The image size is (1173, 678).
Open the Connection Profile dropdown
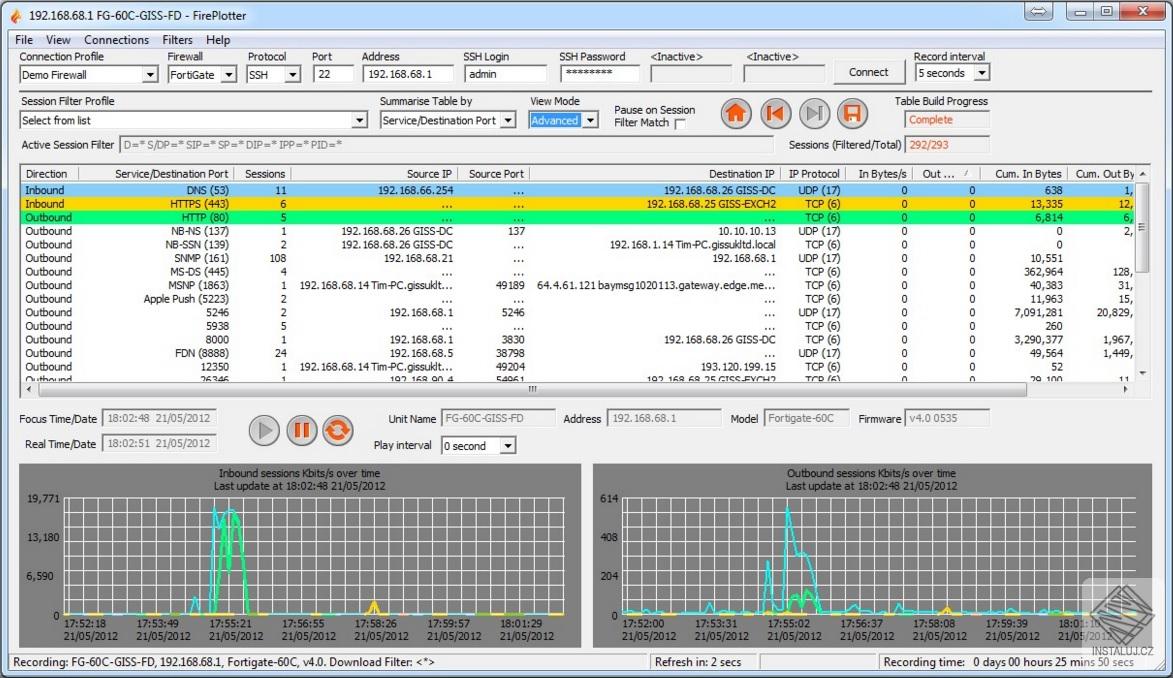coord(150,75)
